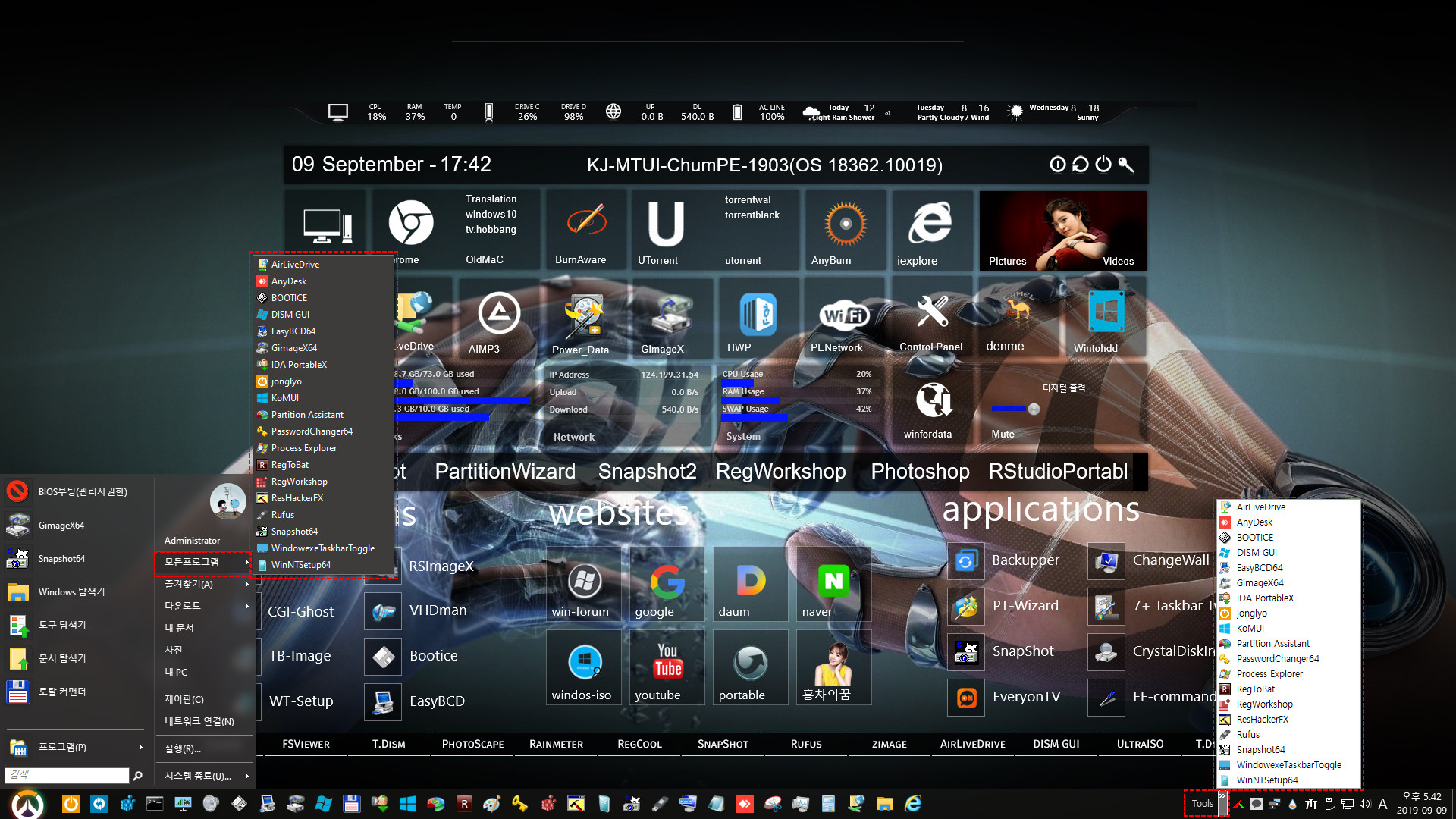The image size is (1456, 819).
Task: Launch Backupper application icon
Action: pyautogui.click(x=966, y=561)
